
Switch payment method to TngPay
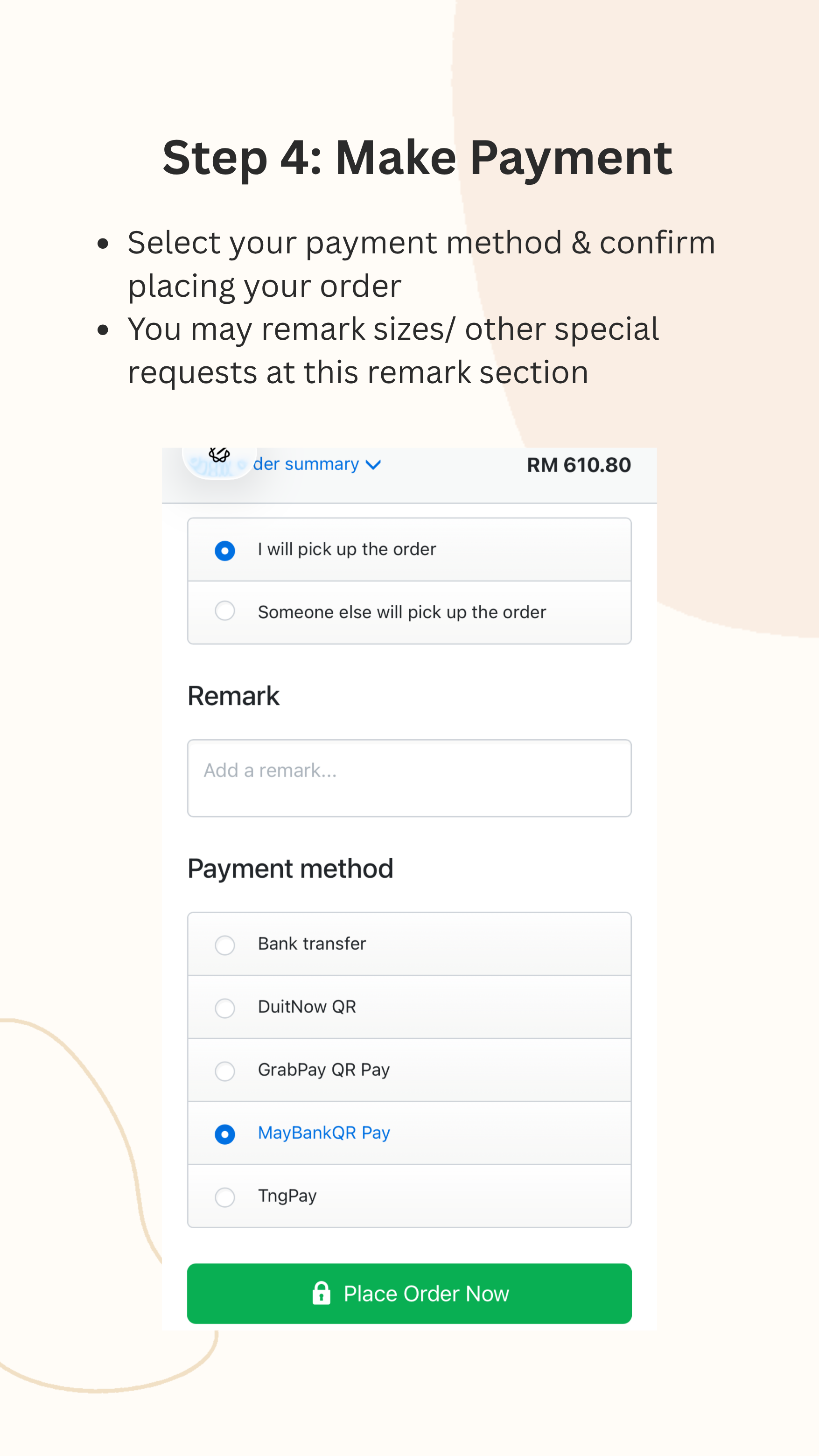(x=225, y=1197)
